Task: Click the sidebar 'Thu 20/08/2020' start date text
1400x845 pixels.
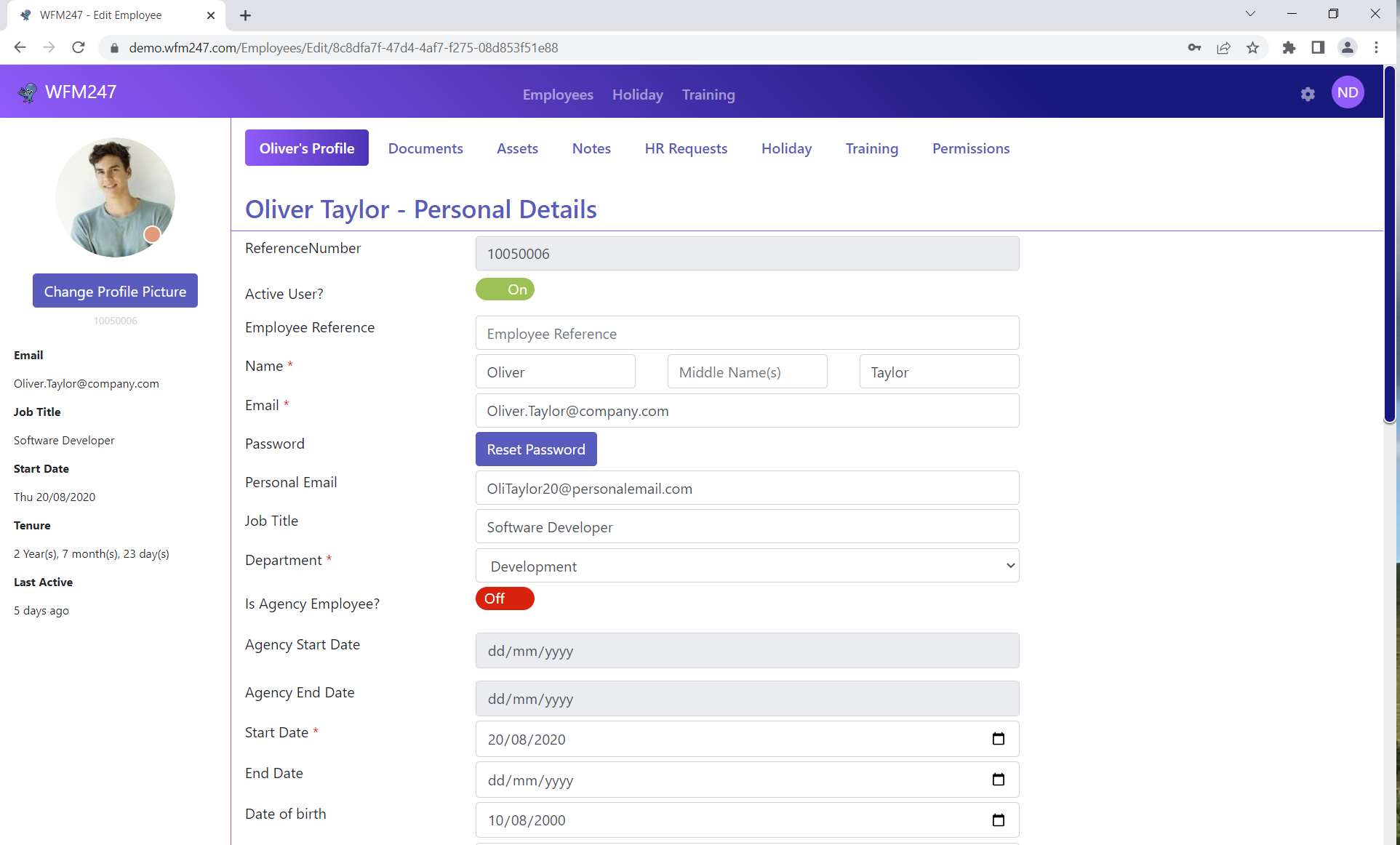Action: tap(55, 497)
